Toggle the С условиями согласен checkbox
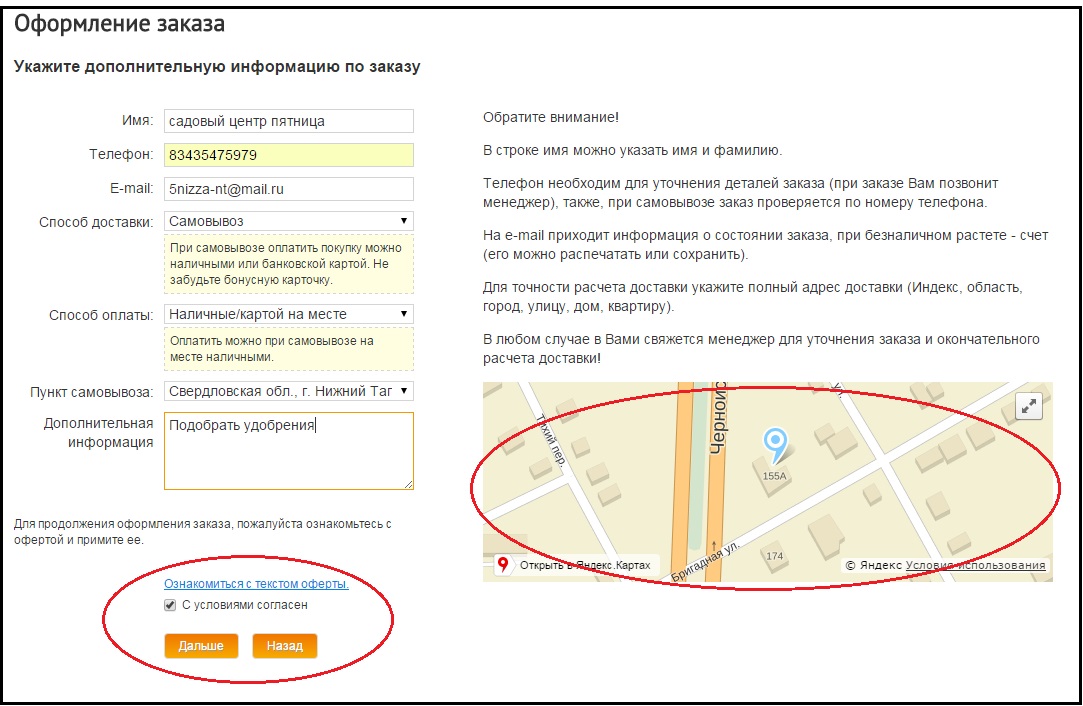 tap(170, 606)
